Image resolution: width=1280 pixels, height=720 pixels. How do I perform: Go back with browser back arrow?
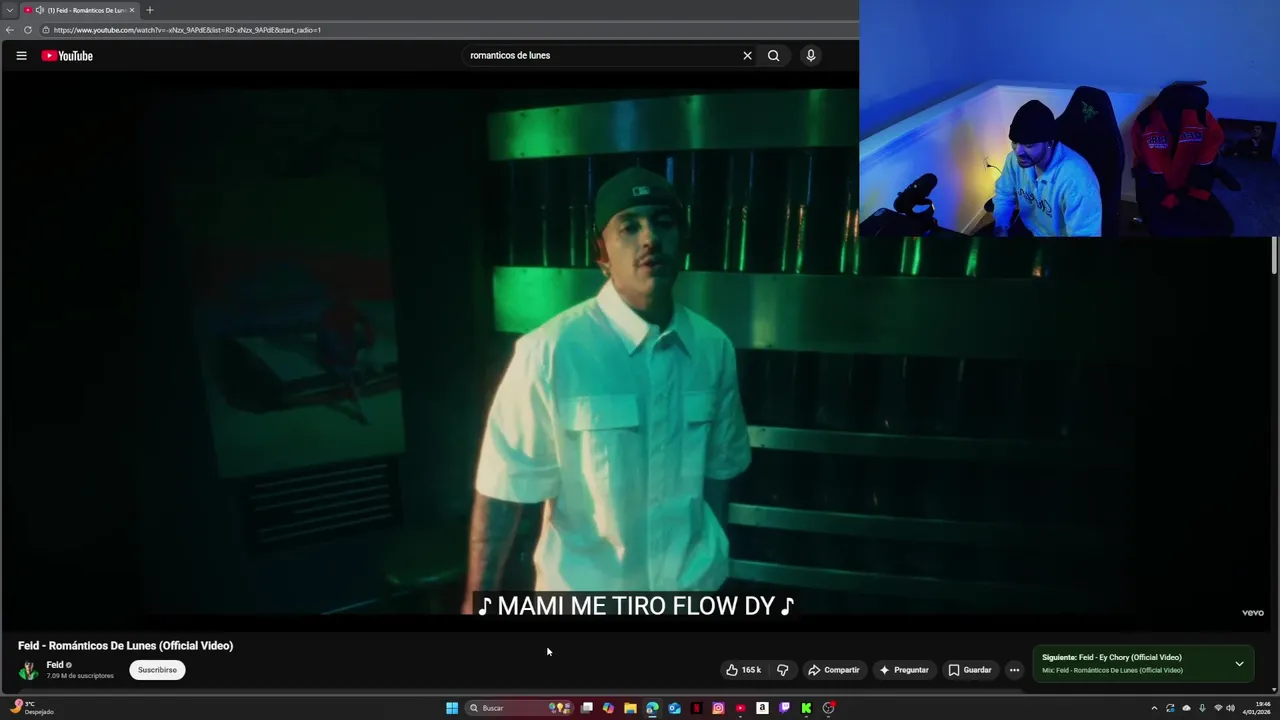point(10,30)
